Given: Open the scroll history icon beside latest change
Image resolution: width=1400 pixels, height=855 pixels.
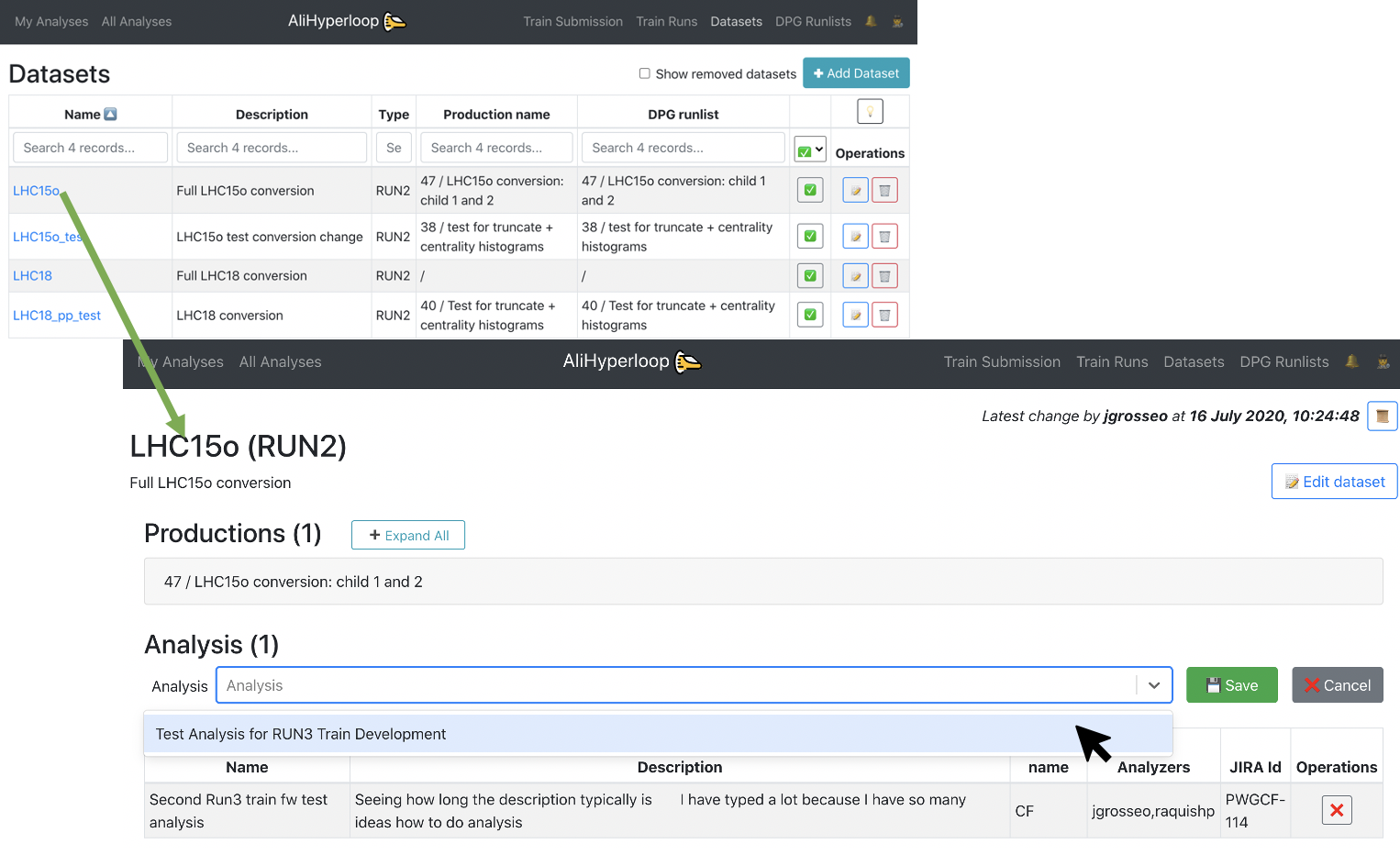Looking at the screenshot, I should pyautogui.click(x=1382, y=416).
